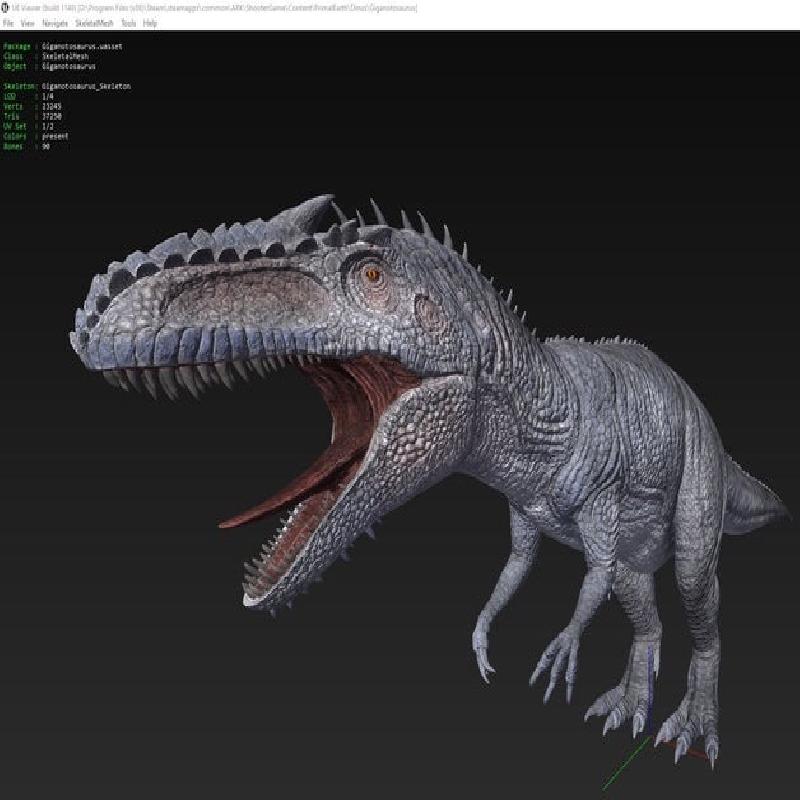Click the dinosaur's orange eye in the viewport
The height and width of the screenshot is (800, 800).
372,275
